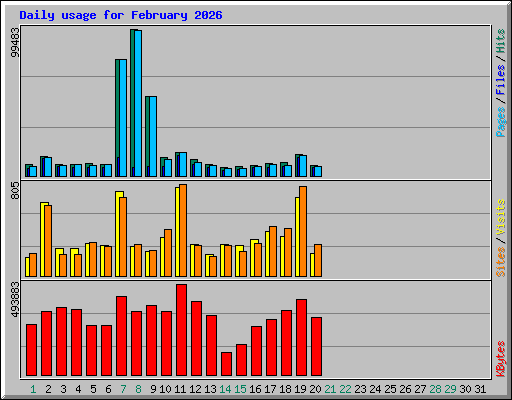Click day label 11 on the x-axis

click(x=180, y=389)
